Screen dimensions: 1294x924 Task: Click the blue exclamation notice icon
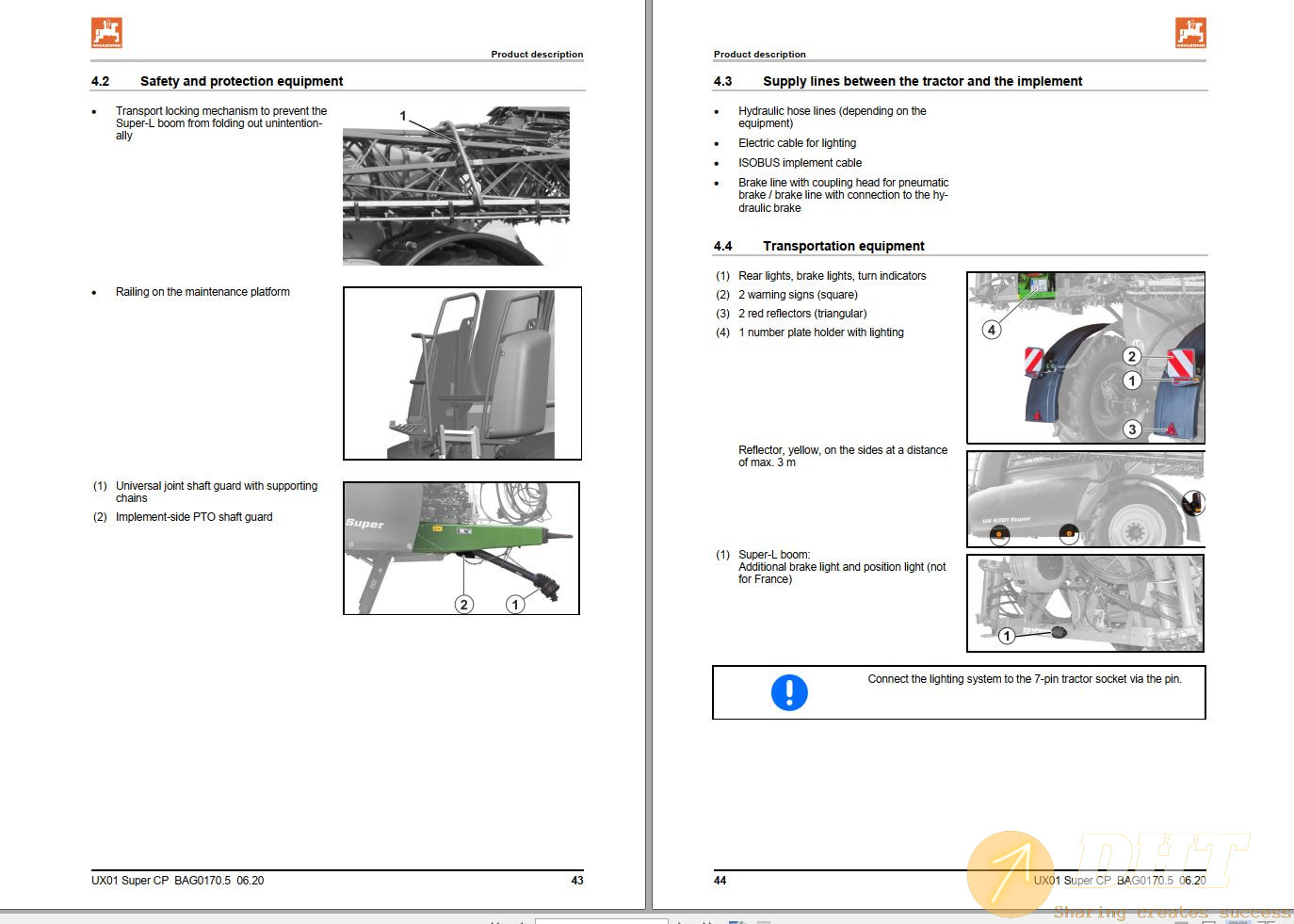click(x=789, y=692)
